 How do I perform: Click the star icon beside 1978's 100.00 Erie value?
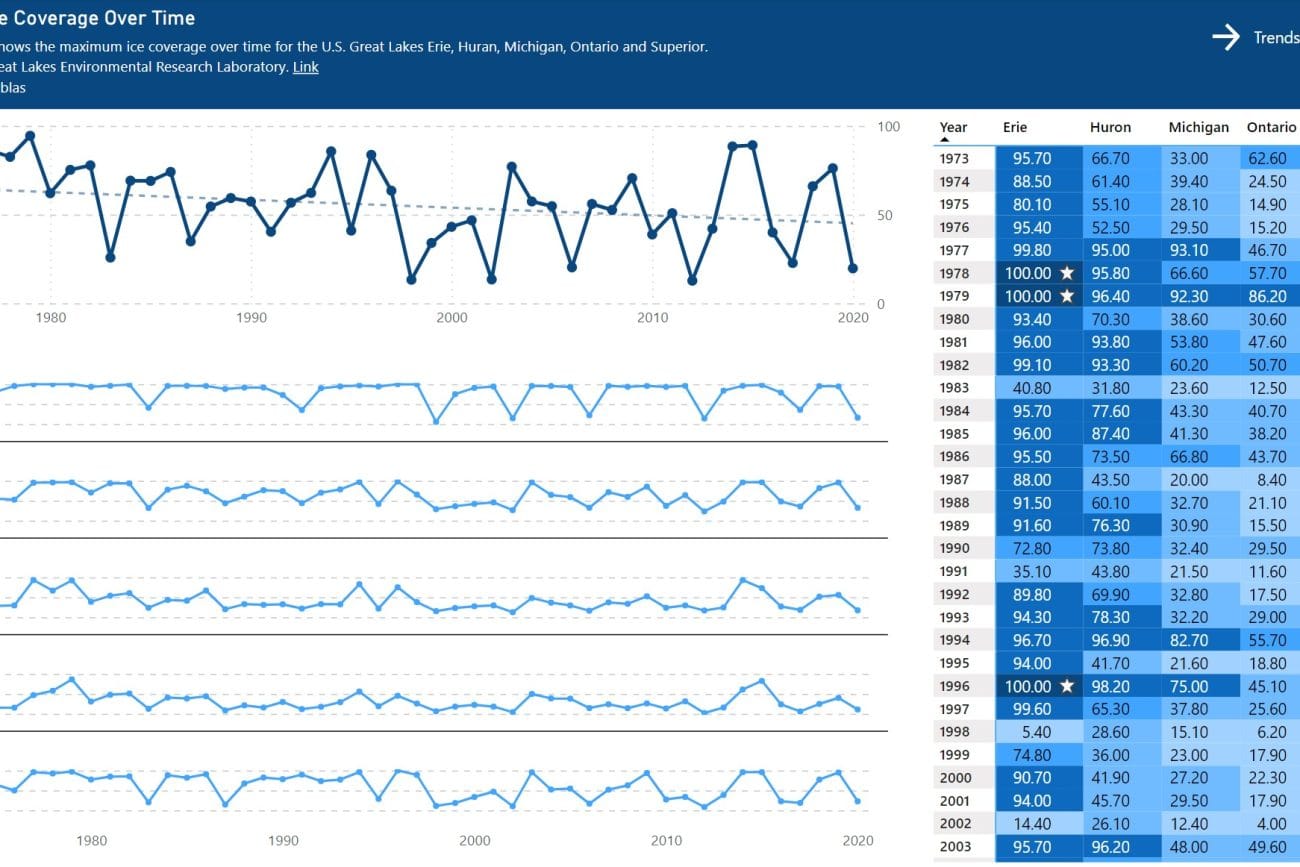pos(1069,273)
